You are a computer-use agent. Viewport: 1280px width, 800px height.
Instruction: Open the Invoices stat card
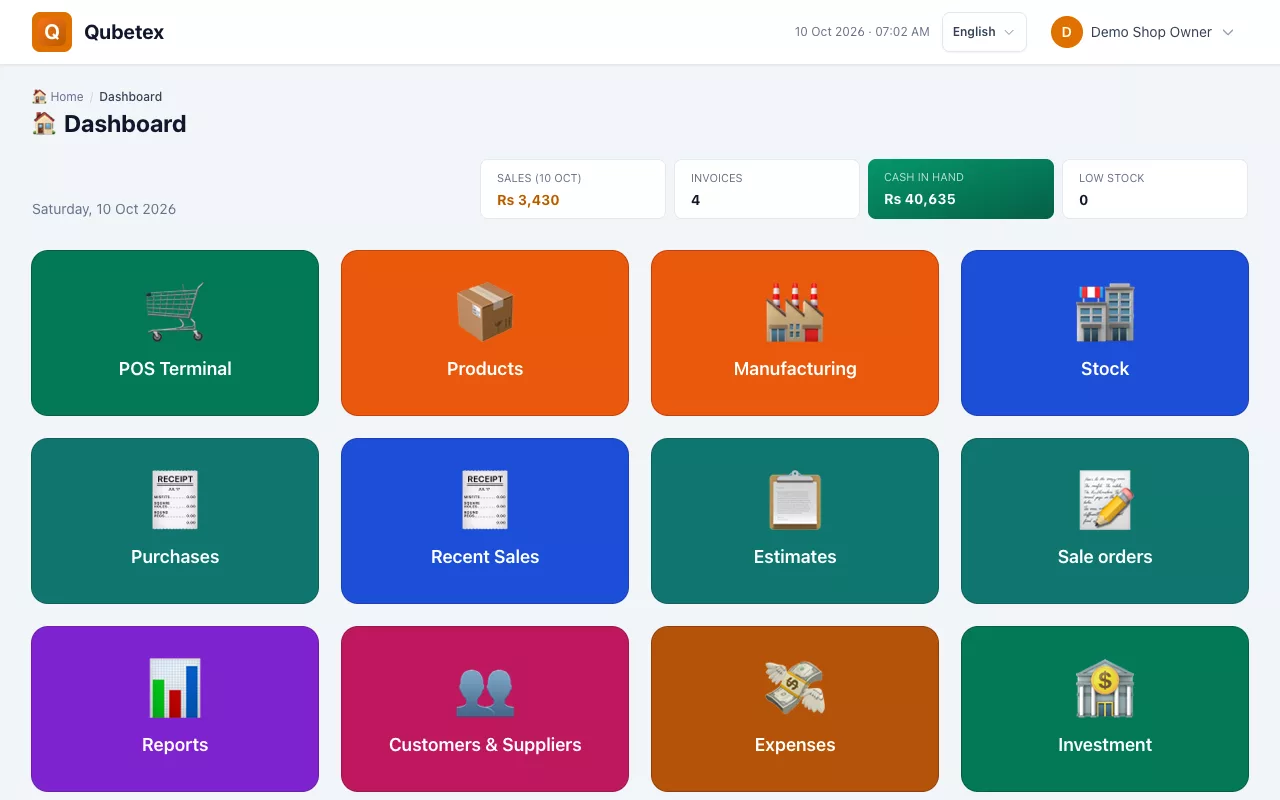pos(767,189)
